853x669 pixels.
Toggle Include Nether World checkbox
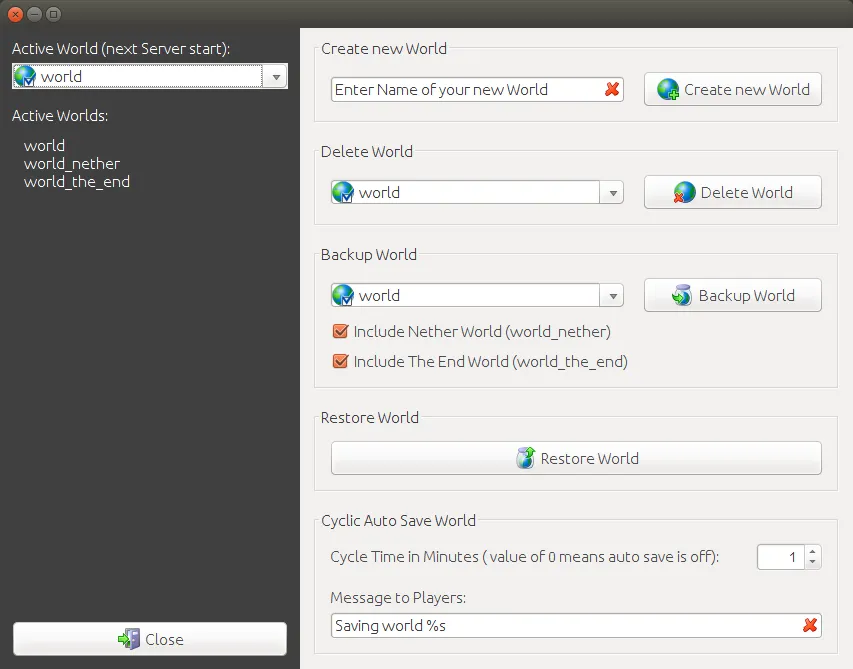(341, 331)
